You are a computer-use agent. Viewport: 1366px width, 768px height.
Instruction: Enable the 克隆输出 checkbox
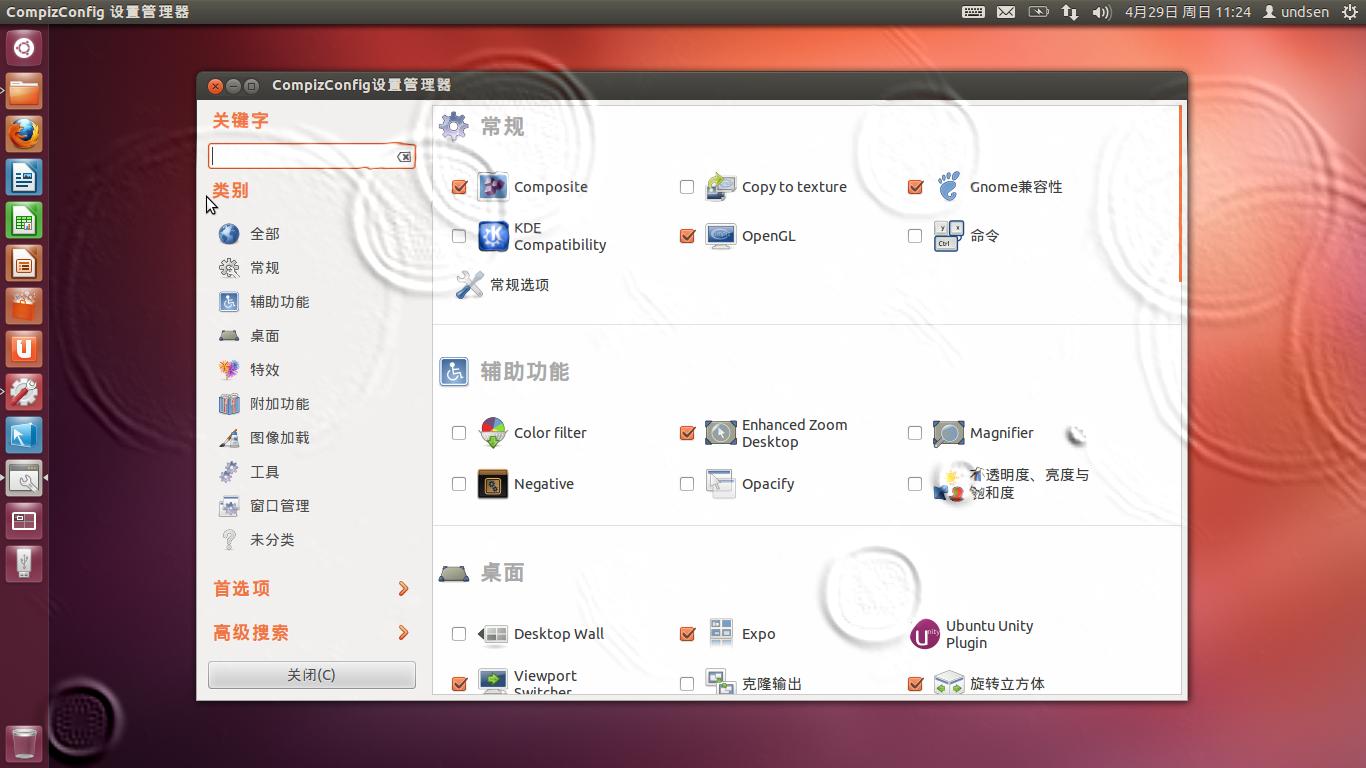[687, 684]
